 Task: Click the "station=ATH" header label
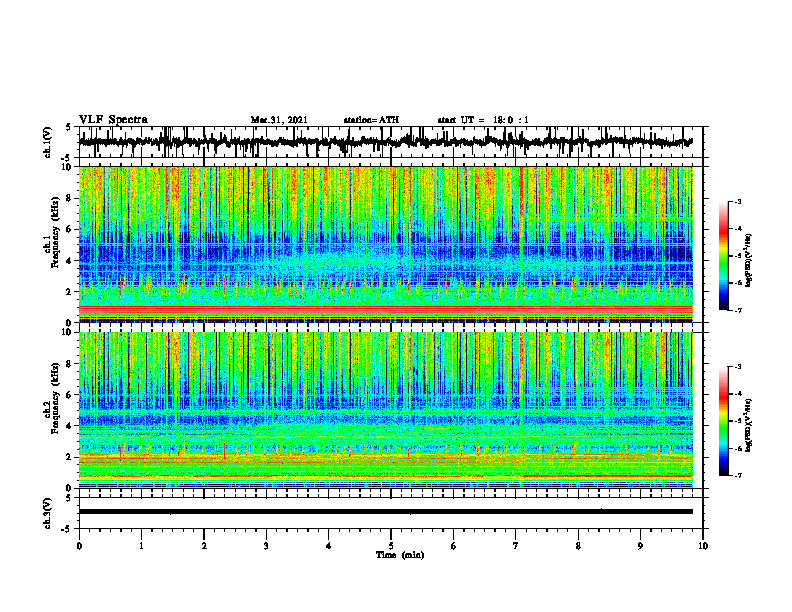coord(371,120)
